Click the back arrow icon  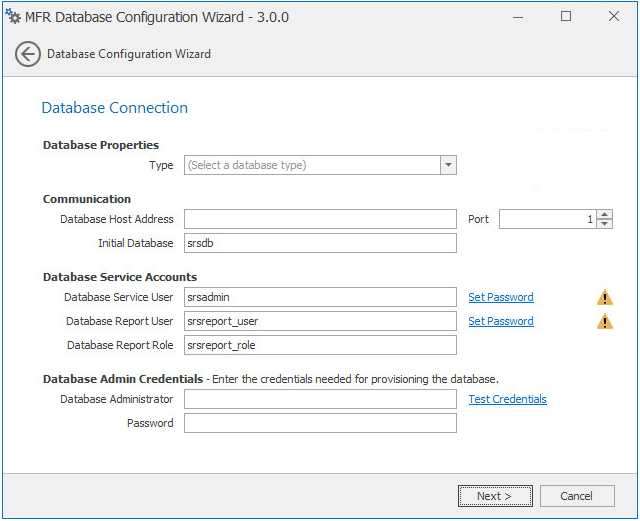28,54
